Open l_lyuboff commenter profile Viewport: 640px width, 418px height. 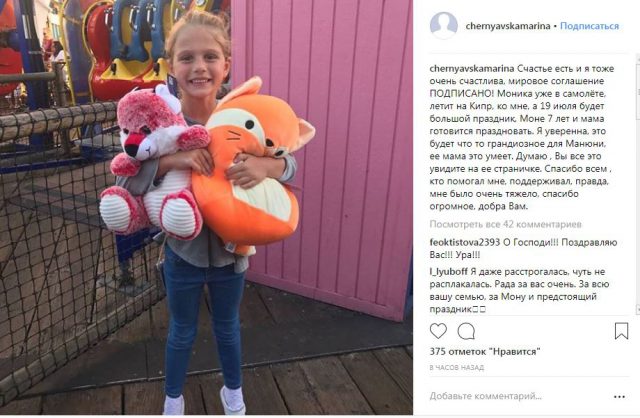449,272
